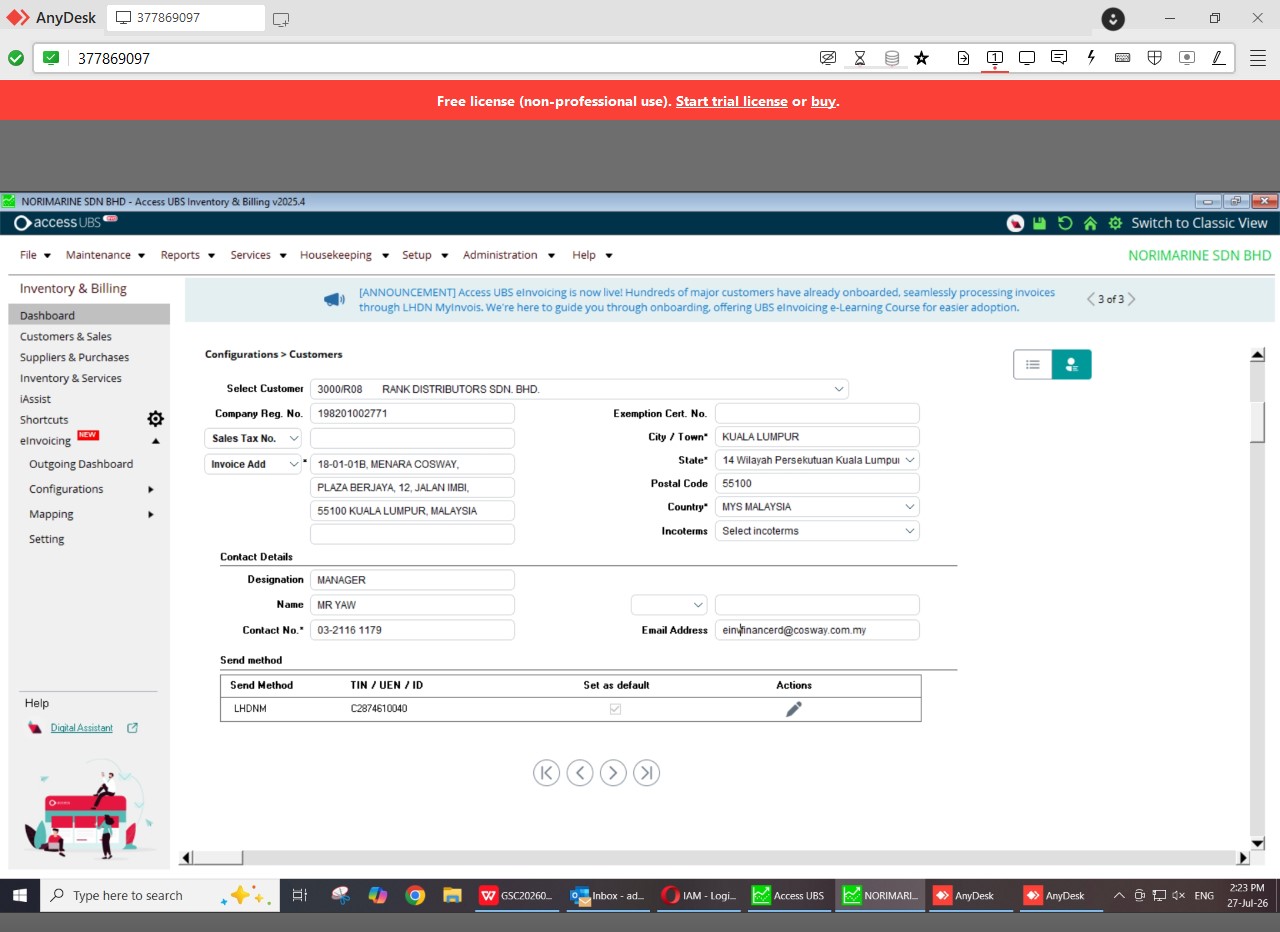Screen dimensions: 1280x932
Task: Show the next announcement arrow
Action: (x=1131, y=299)
